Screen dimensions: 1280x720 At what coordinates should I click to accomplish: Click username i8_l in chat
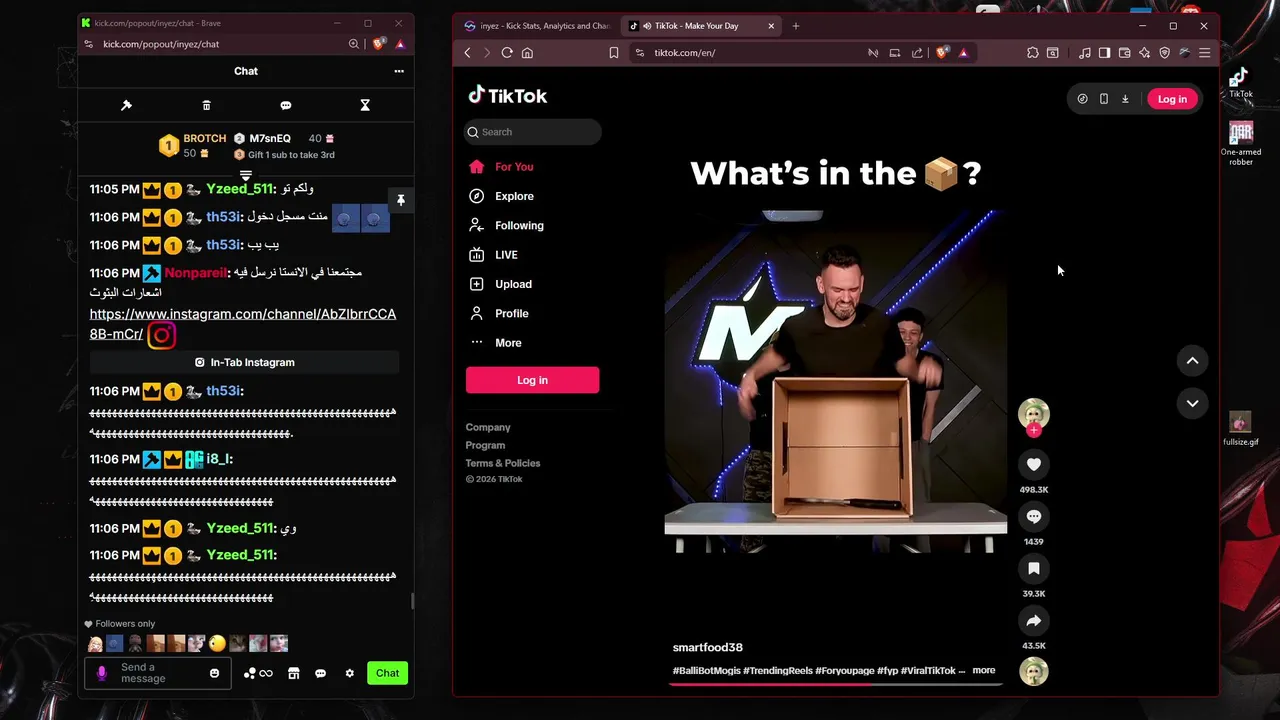point(219,459)
